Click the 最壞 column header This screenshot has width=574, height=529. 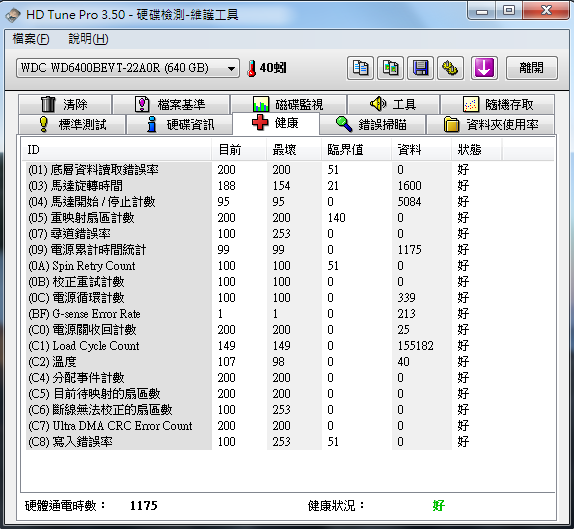(294, 150)
